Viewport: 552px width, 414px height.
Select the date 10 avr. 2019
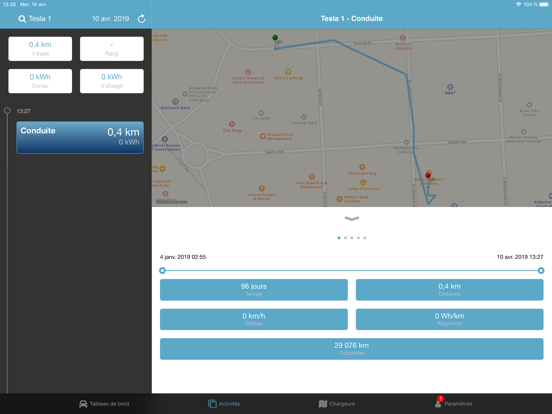tap(111, 19)
